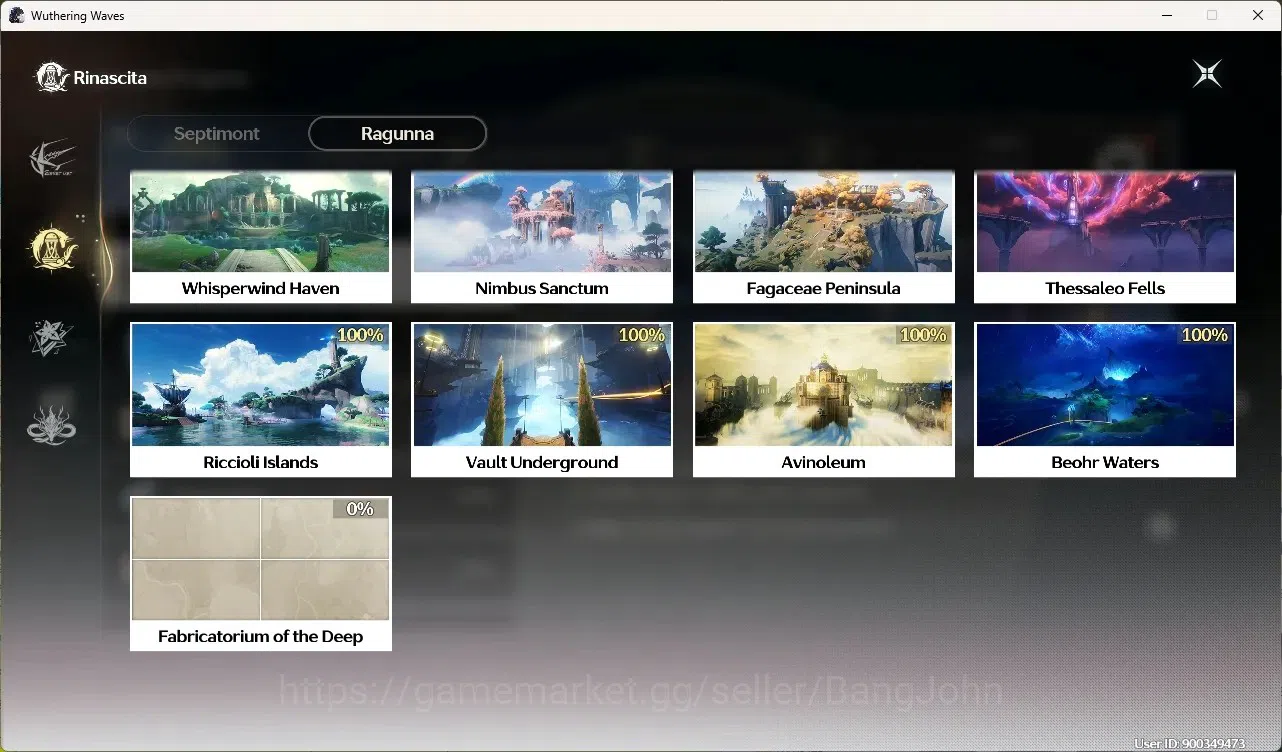Click the 0% progress badge on Fabricatorium

(x=360, y=509)
